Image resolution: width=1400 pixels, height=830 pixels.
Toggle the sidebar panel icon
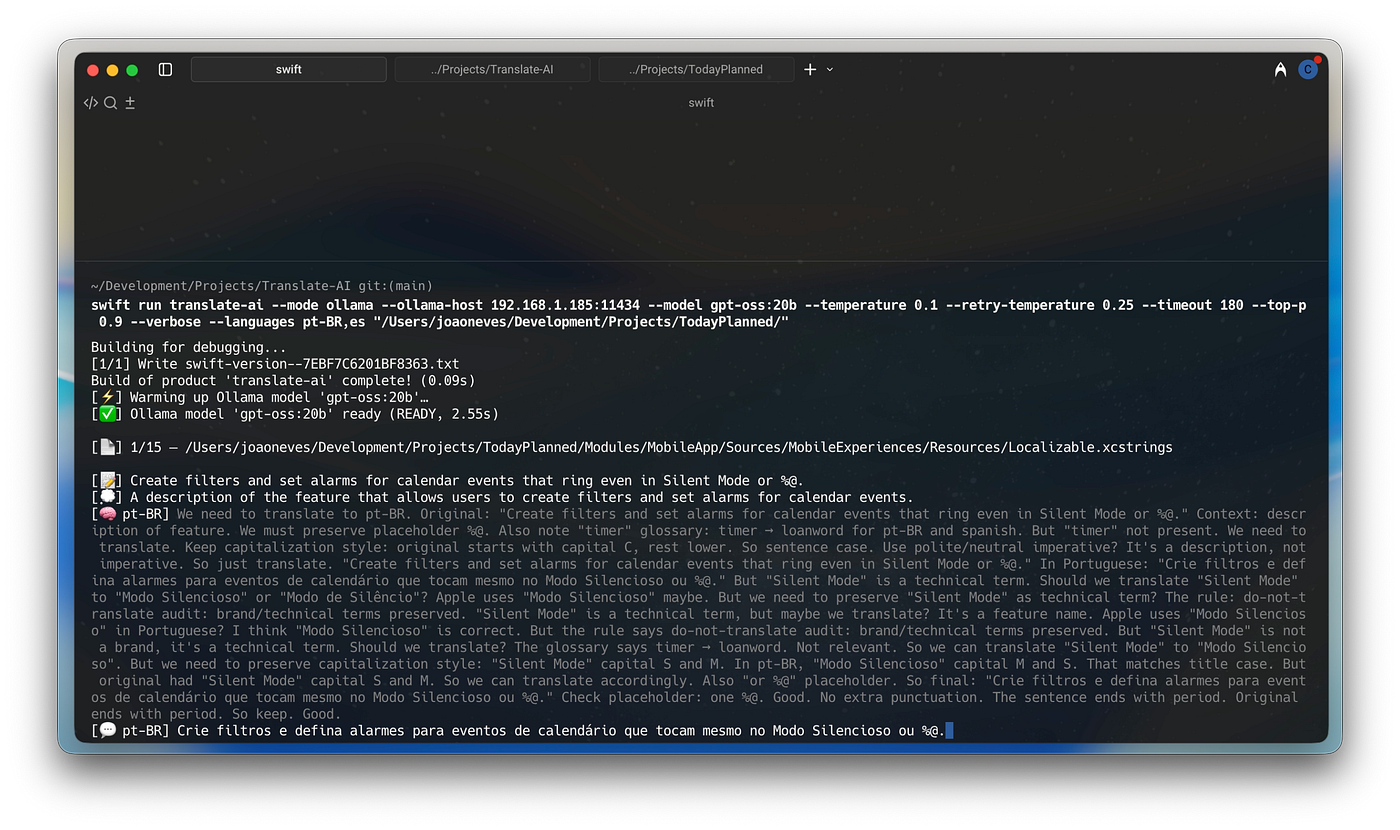coord(166,70)
